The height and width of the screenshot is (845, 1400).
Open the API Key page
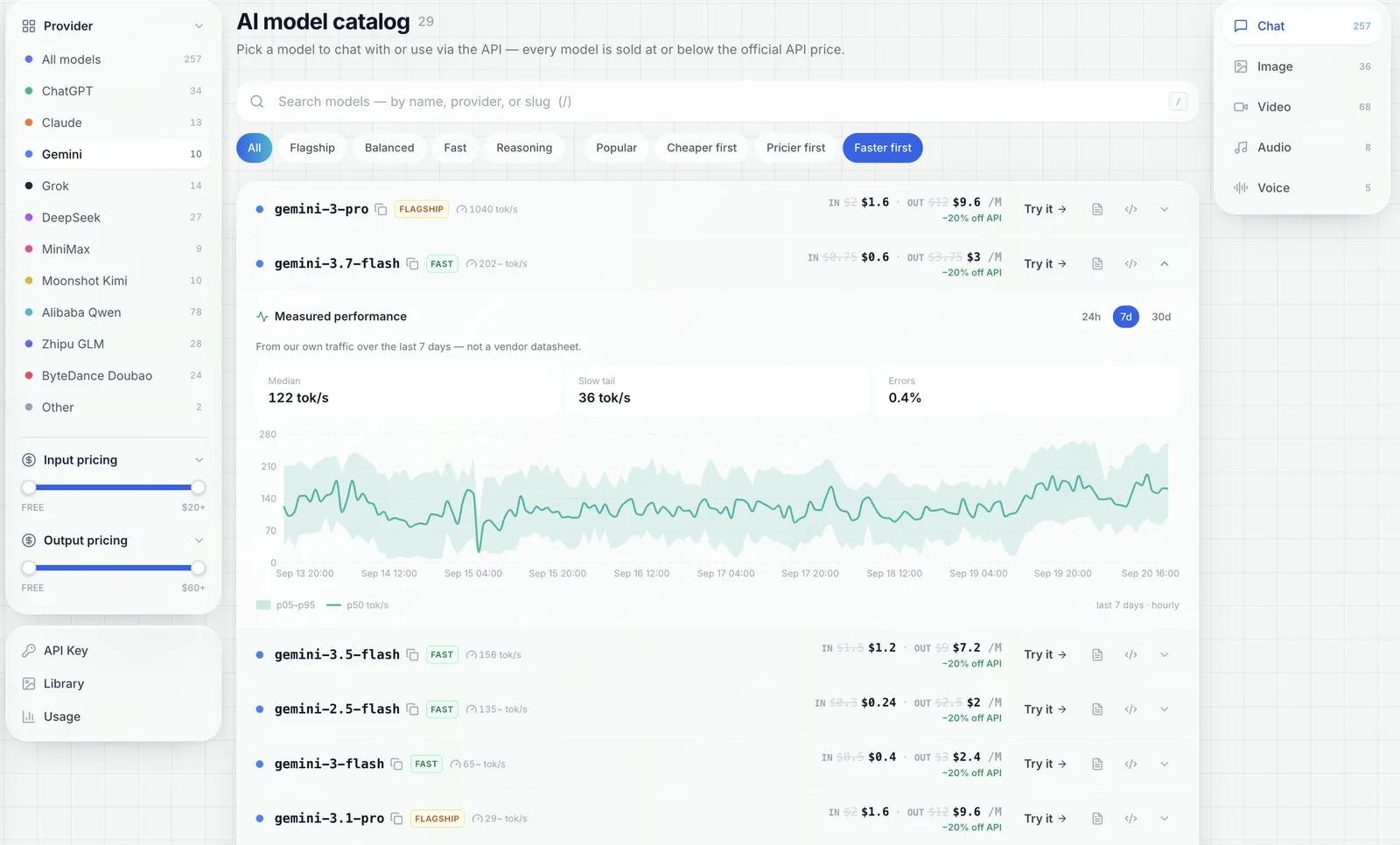coord(114,651)
